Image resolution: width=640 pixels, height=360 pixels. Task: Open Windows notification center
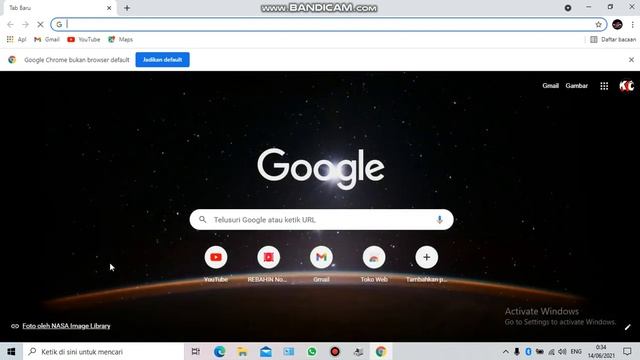click(x=627, y=351)
